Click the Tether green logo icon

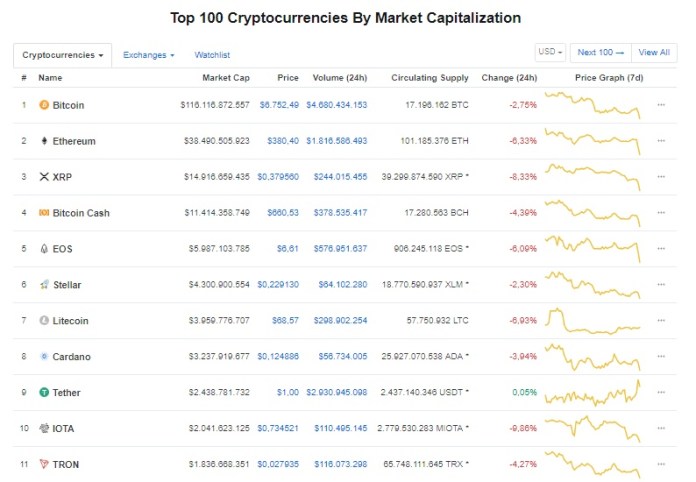[x=44, y=392]
